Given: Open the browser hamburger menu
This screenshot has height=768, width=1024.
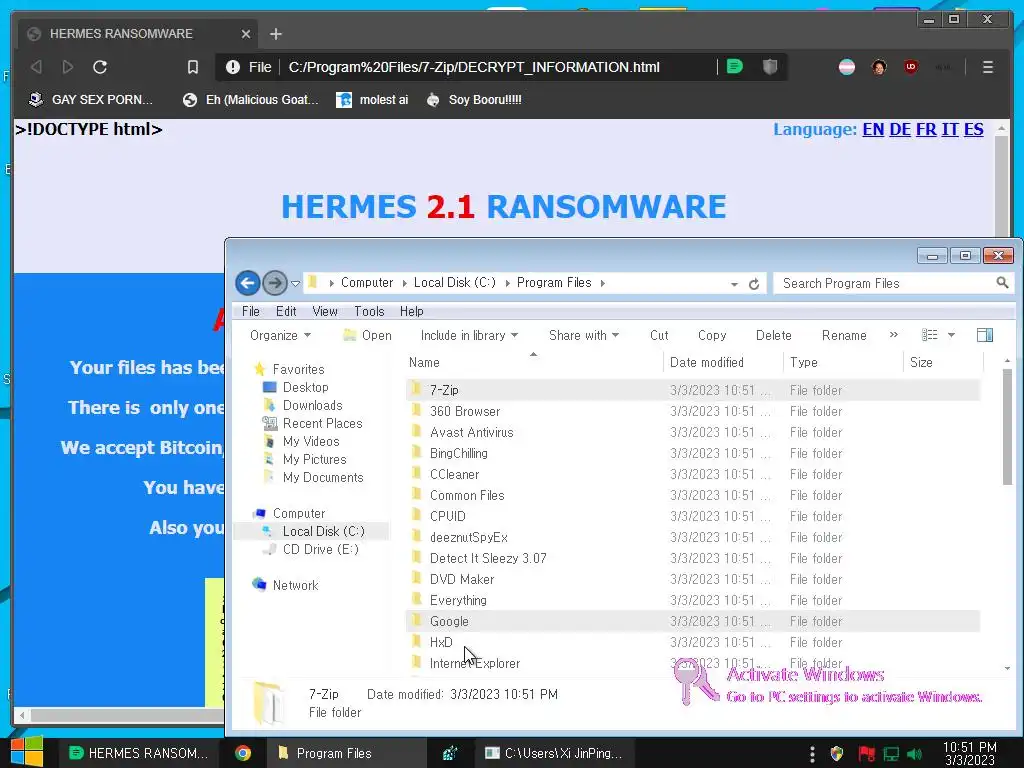Looking at the screenshot, I should coord(987,67).
